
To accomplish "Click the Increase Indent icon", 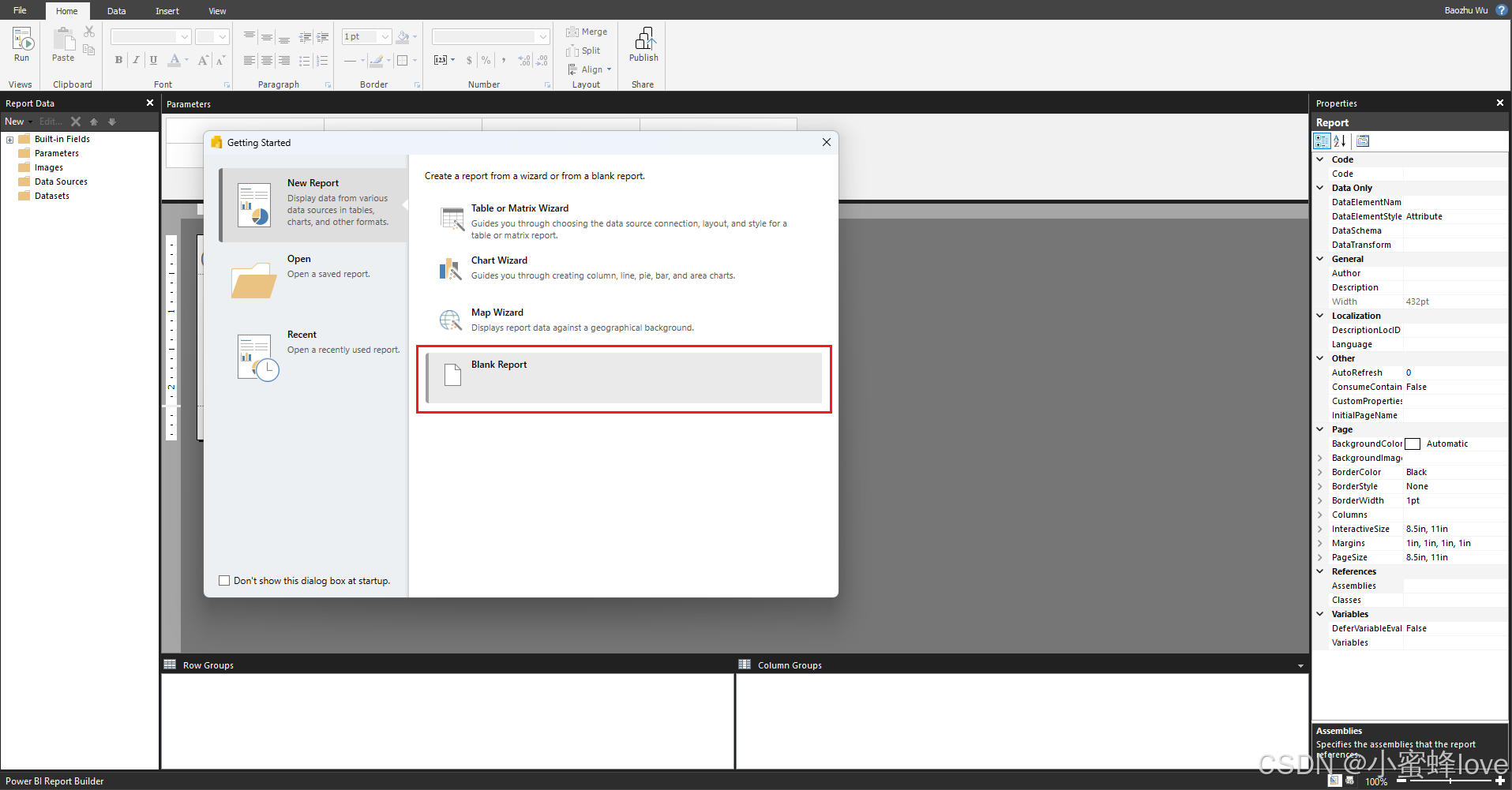I will click(322, 37).
